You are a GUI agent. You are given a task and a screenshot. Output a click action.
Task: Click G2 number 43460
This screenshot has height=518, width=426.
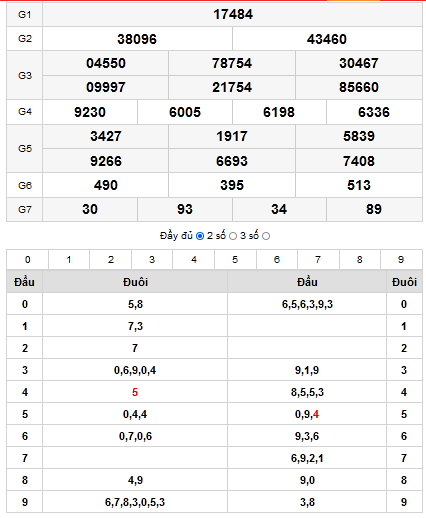(x=327, y=39)
